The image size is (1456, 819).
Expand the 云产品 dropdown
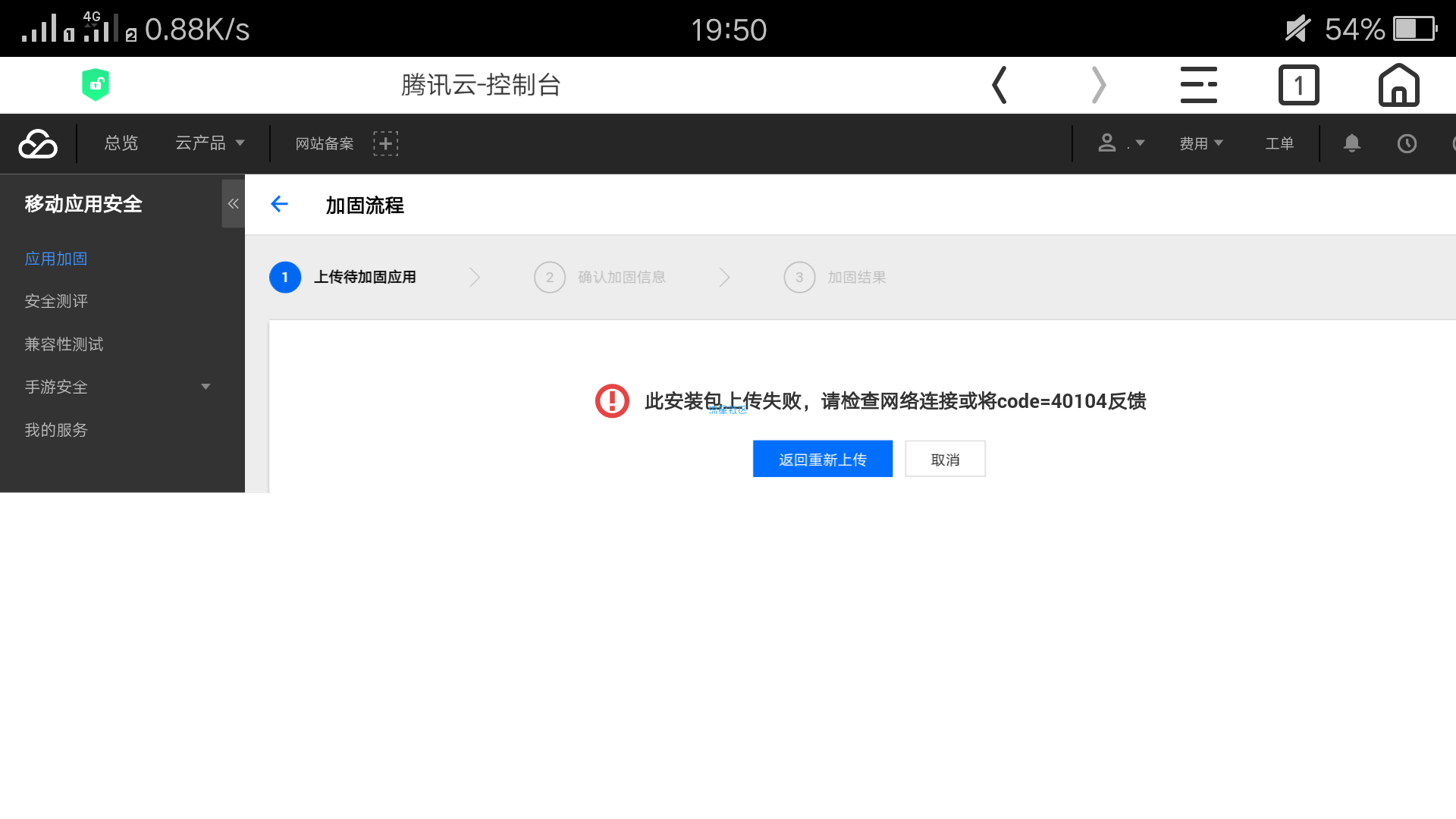coord(209,143)
